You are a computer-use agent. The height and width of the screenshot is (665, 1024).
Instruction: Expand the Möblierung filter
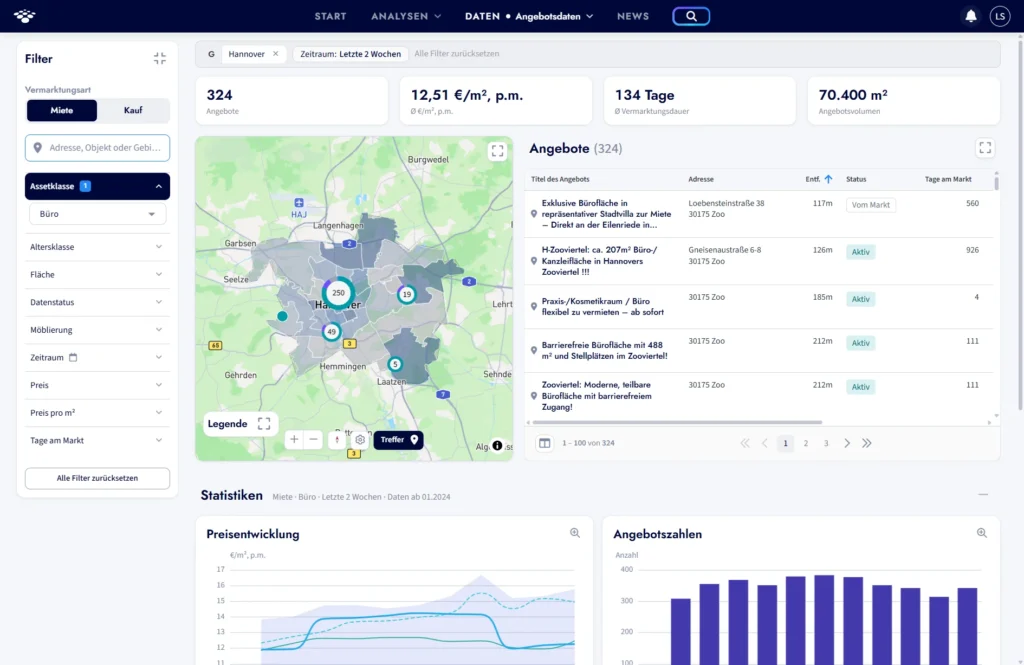(97, 330)
